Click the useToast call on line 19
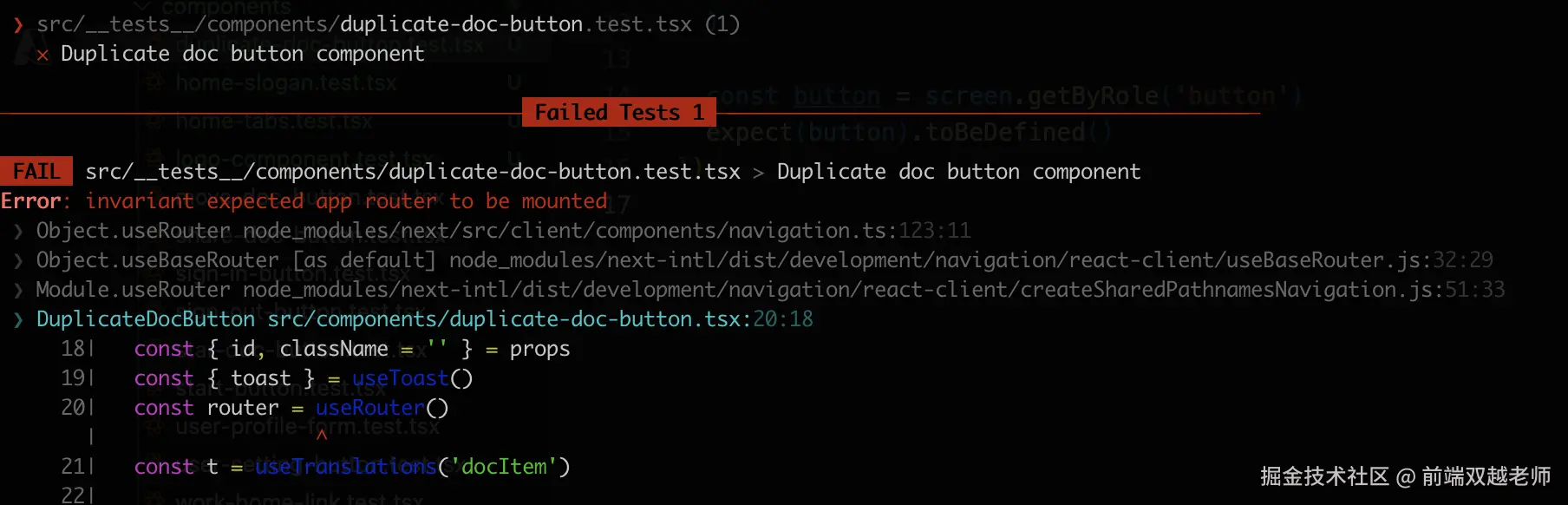Screen dimensions: 1568x505 (401, 378)
